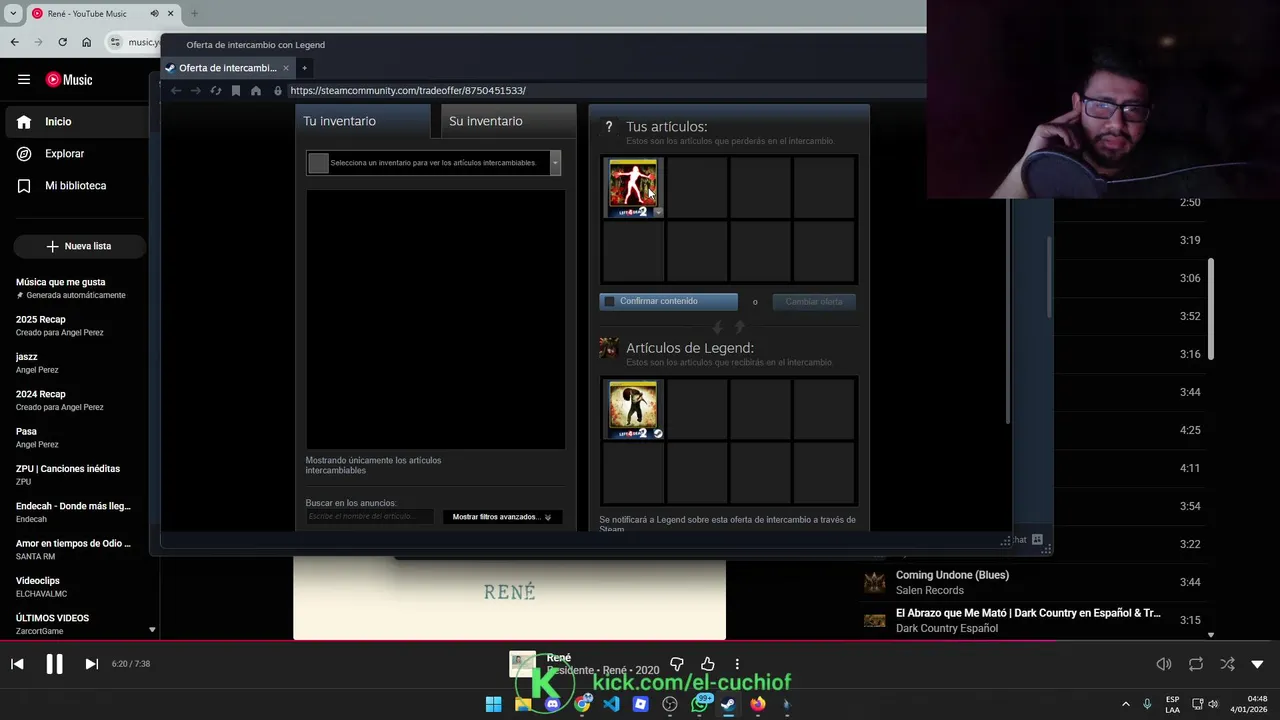Image resolution: width=1280 pixels, height=720 pixels.
Task: Open a new tab in Steam window
Action: 304,68
